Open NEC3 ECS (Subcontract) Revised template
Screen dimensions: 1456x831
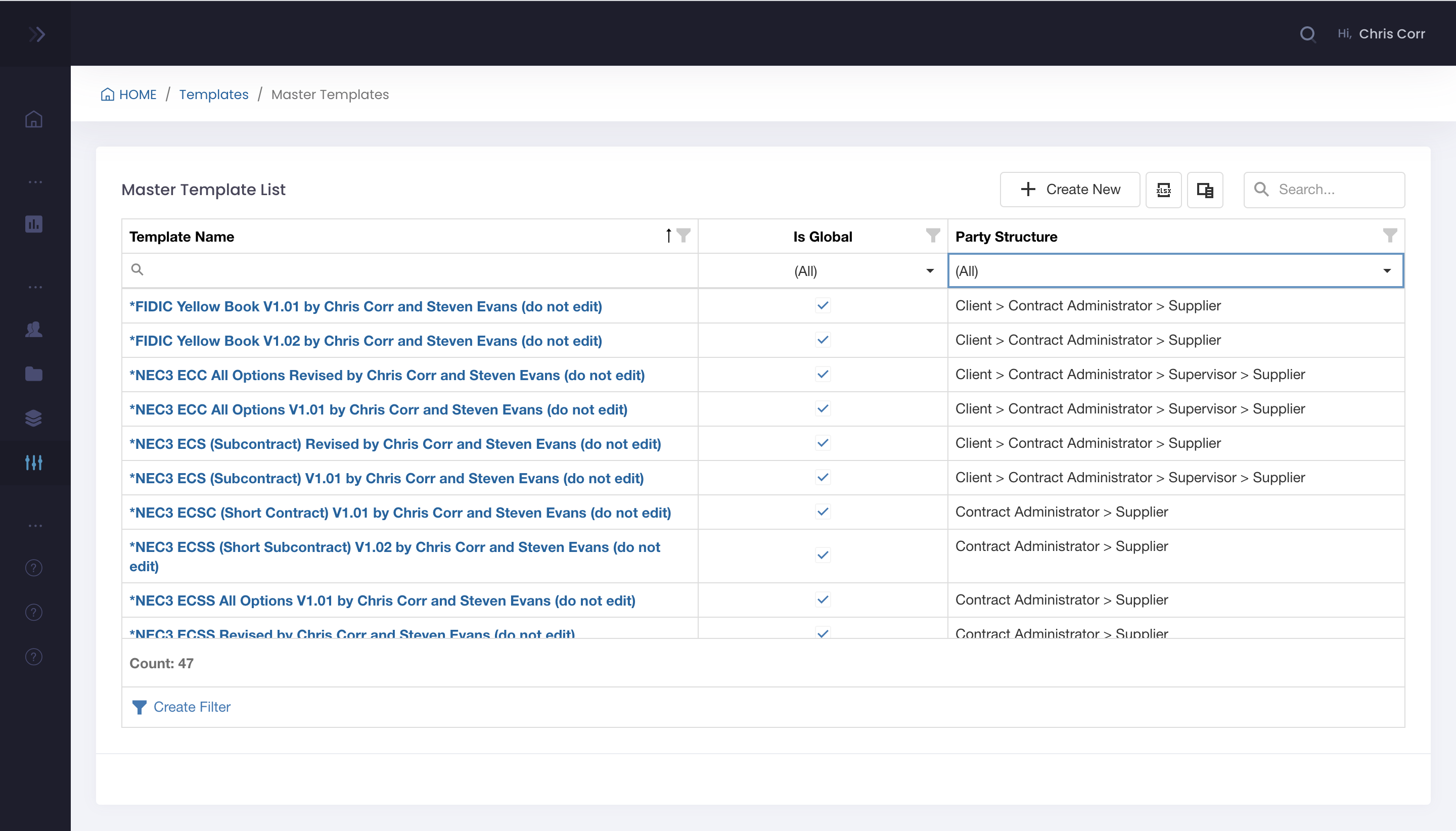coord(395,443)
